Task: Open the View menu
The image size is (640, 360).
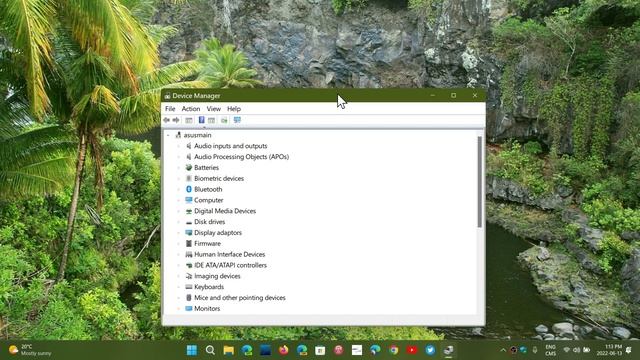Action: [x=213, y=109]
